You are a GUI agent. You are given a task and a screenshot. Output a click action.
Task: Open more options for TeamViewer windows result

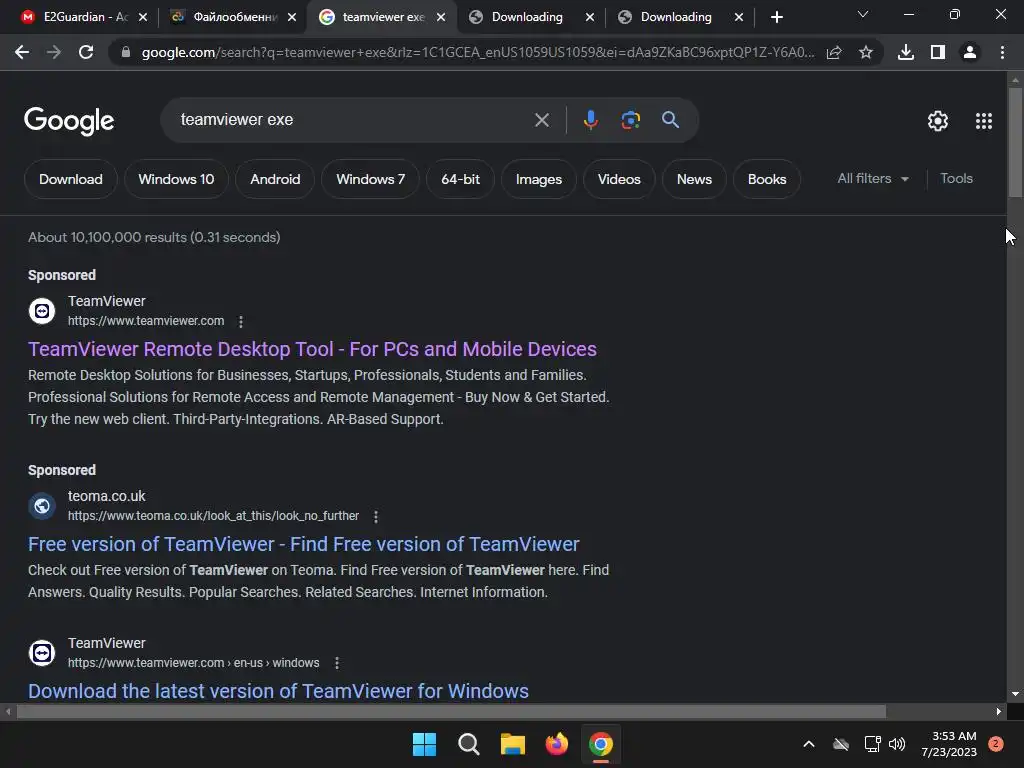click(x=337, y=663)
